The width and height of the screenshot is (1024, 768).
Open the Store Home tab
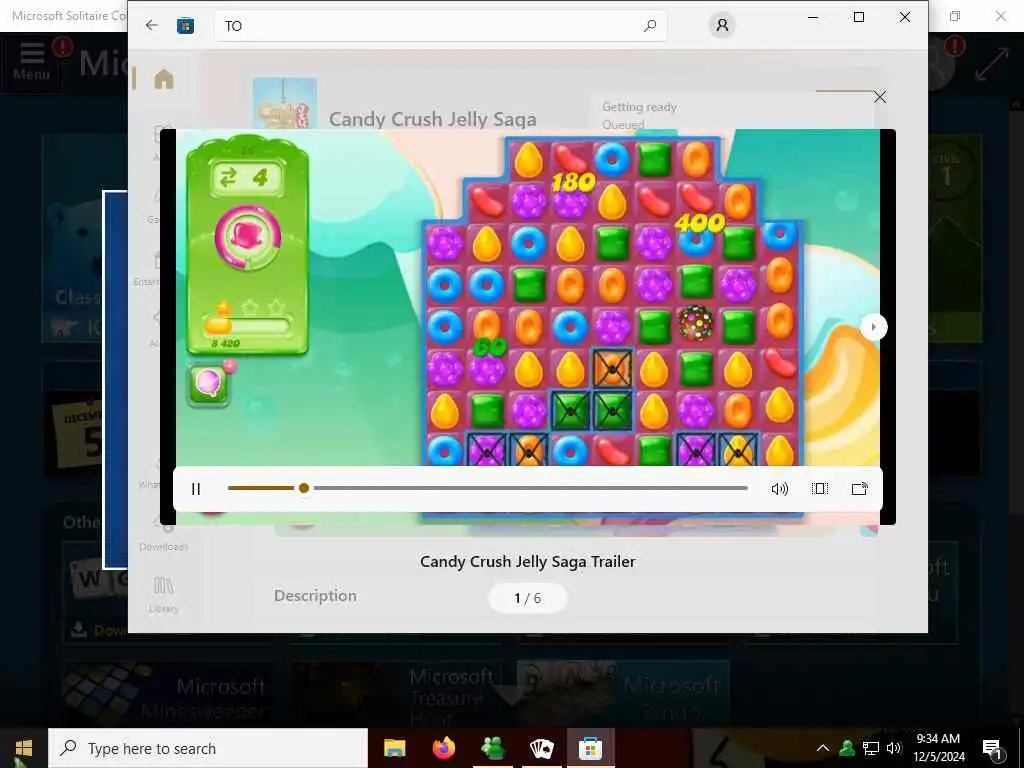tap(164, 79)
